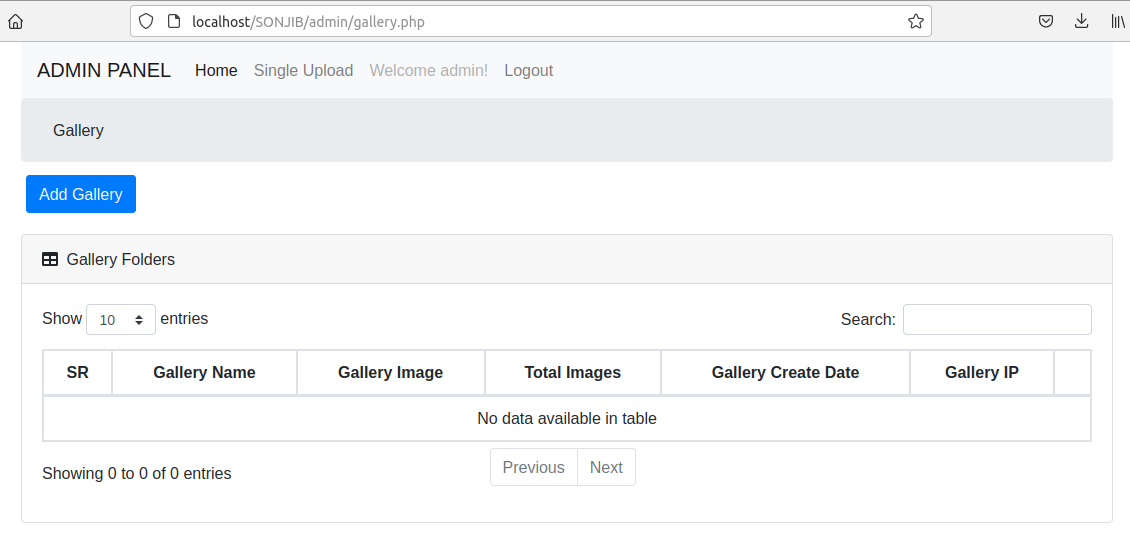The image size is (1130, 545).
Task: Sort by Gallery Create Date header
Action: [786, 373]
